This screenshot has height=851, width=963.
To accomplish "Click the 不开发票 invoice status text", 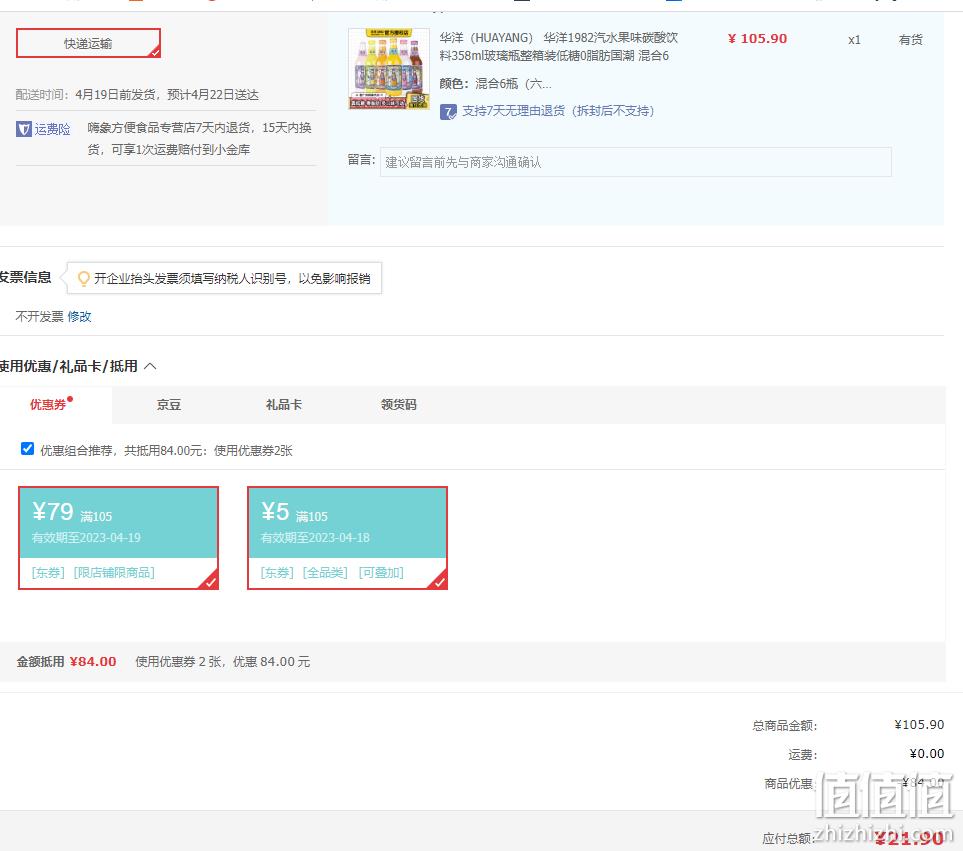I will tap(39, 316).
